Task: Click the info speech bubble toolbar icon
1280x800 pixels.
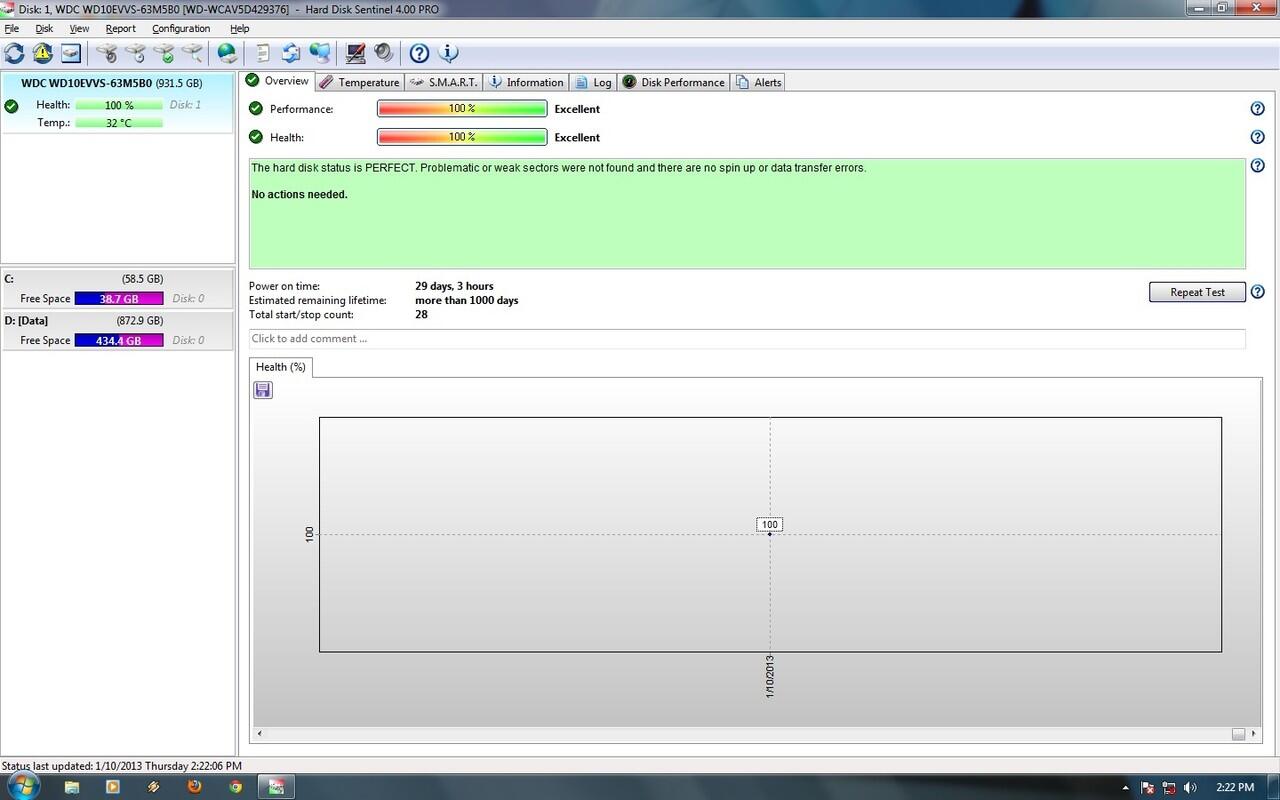Action: click(x=448, y=53)
